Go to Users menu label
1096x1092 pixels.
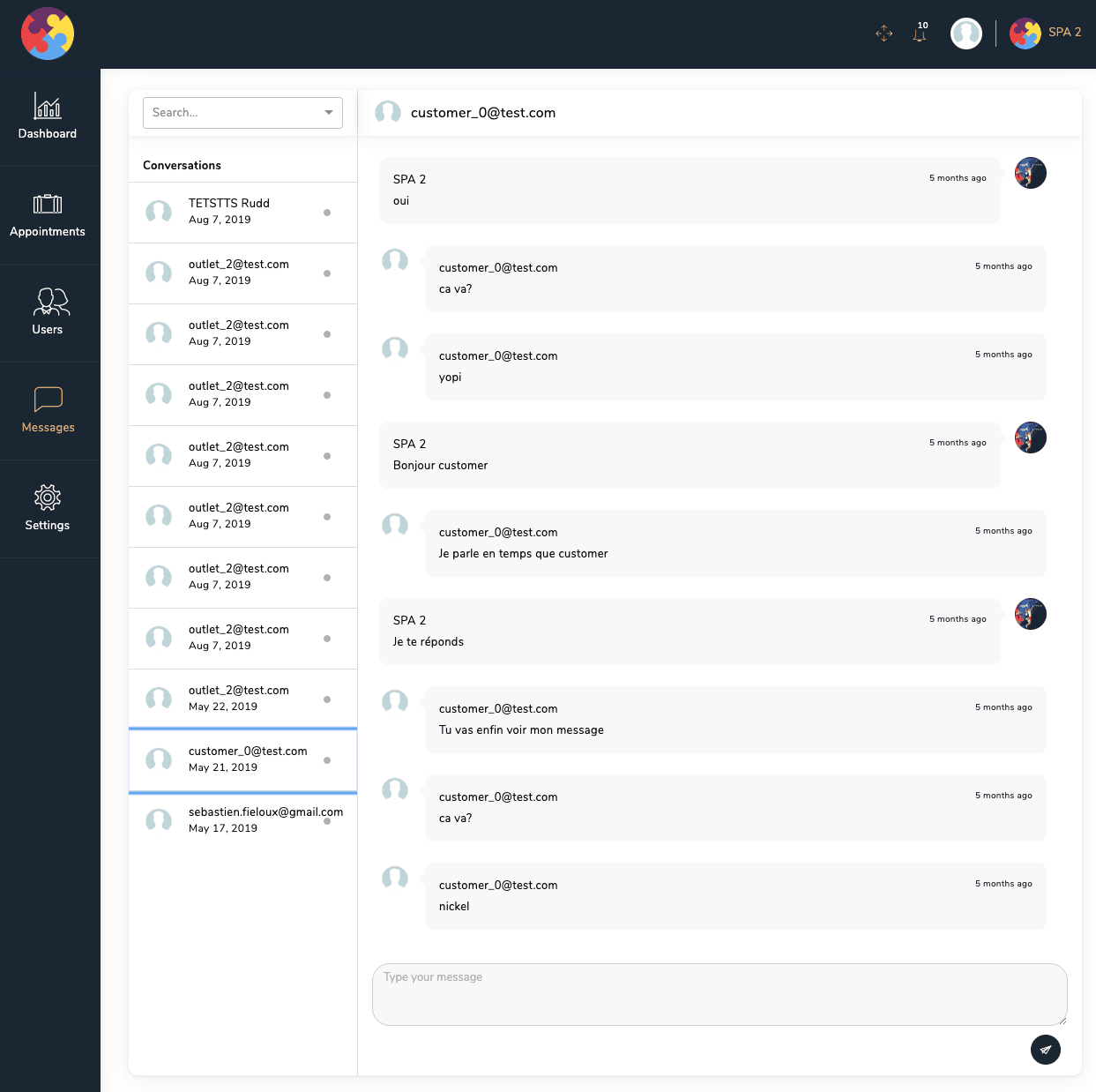click(x=48, y=329)
